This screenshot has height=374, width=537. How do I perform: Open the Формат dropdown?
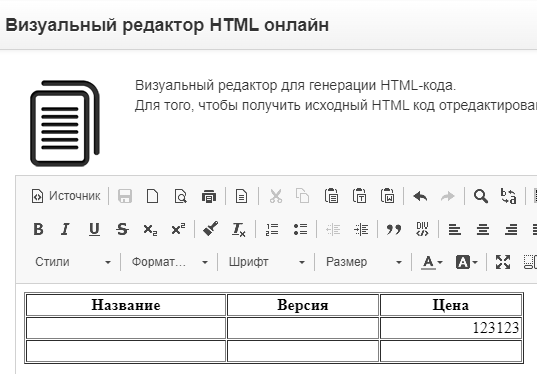pos(170,262)
